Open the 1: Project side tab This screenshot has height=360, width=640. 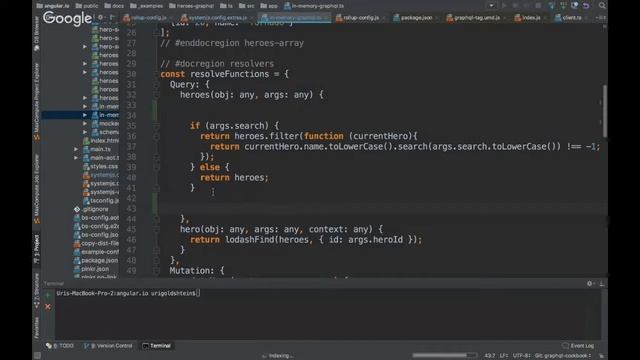pos(37,249)
